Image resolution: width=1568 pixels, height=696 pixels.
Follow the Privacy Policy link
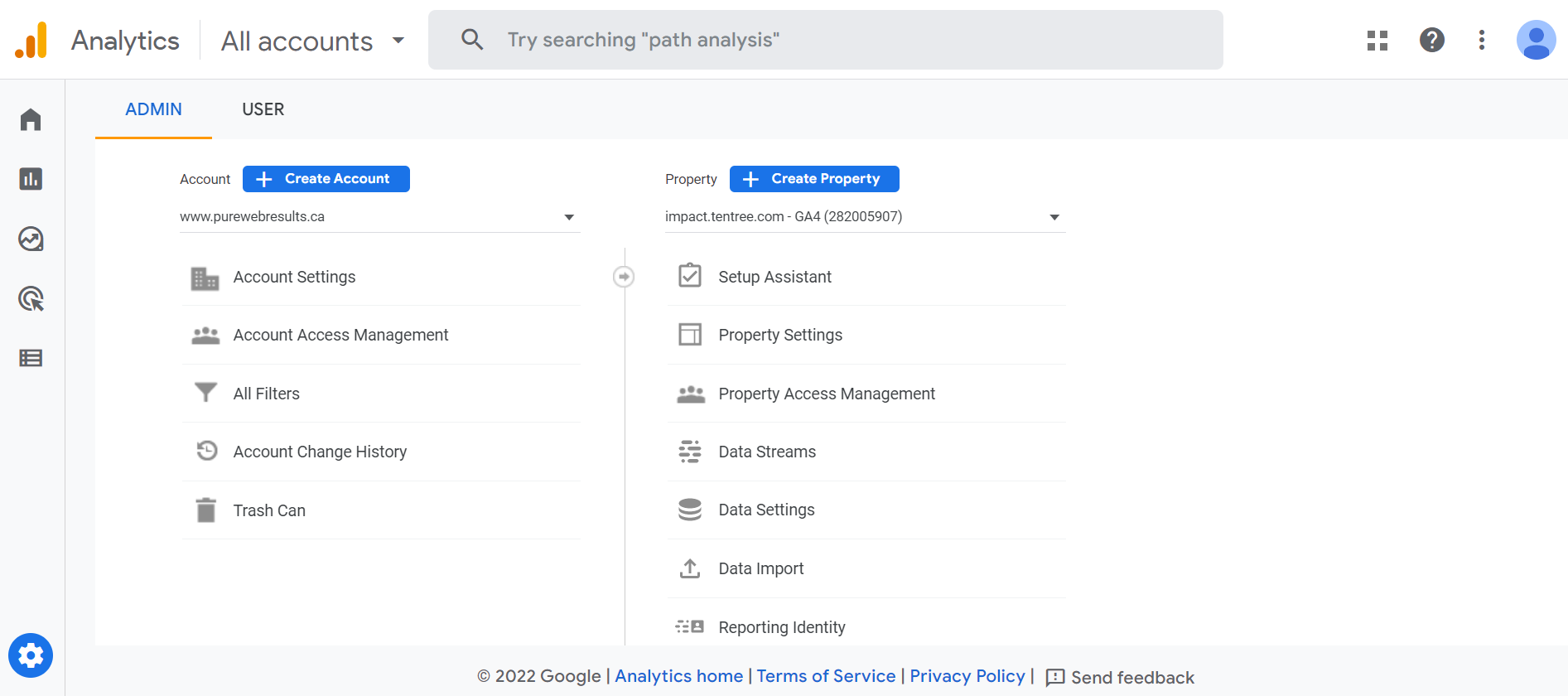click(x=967, y=676)
